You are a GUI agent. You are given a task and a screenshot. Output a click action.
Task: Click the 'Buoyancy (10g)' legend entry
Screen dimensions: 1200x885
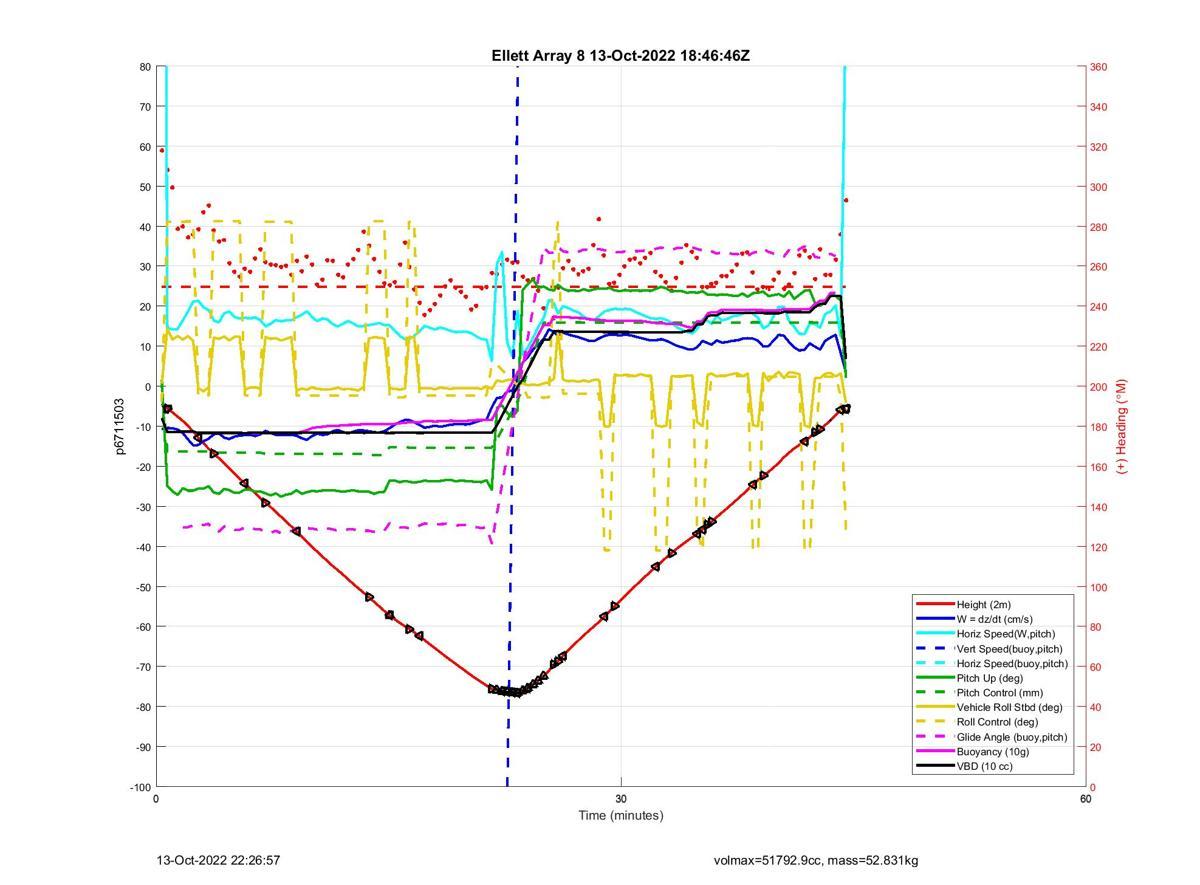[993, 751]
